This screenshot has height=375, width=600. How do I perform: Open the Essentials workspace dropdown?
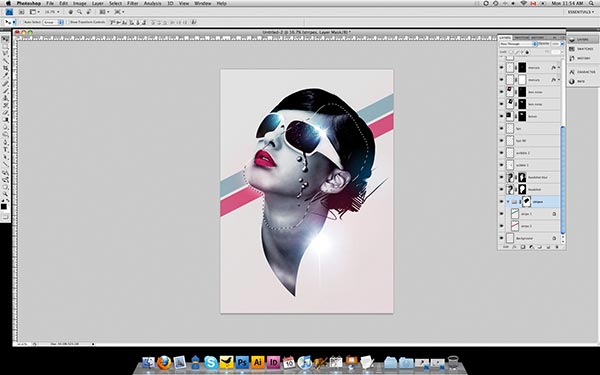581,12
